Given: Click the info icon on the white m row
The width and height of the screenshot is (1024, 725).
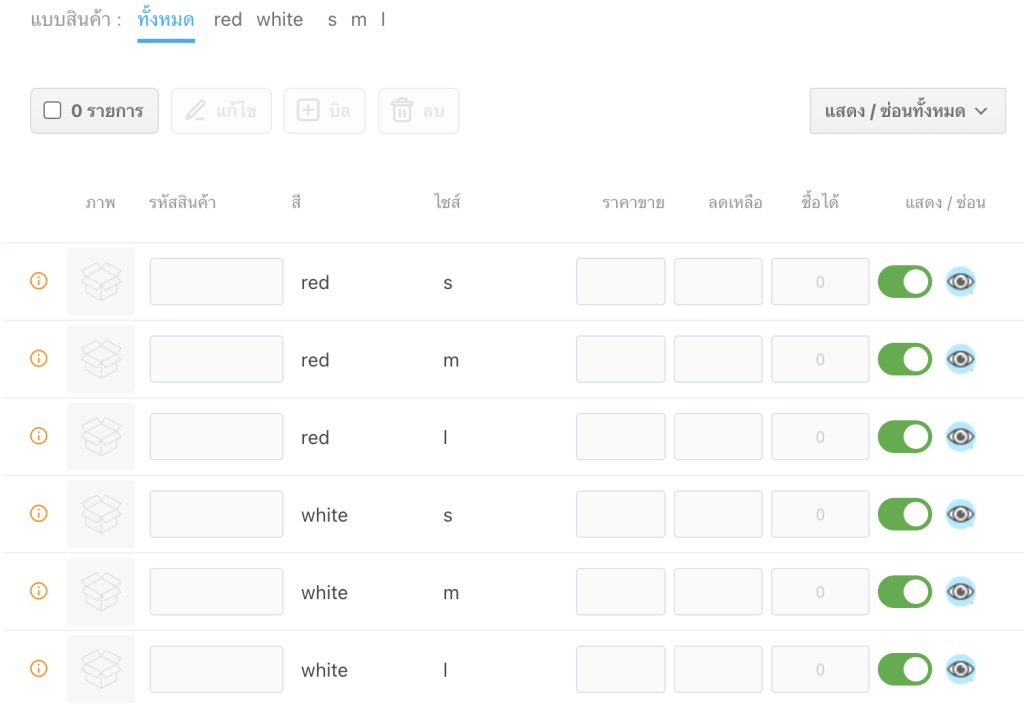Looking at the screenshot, I should click(39, 591).
